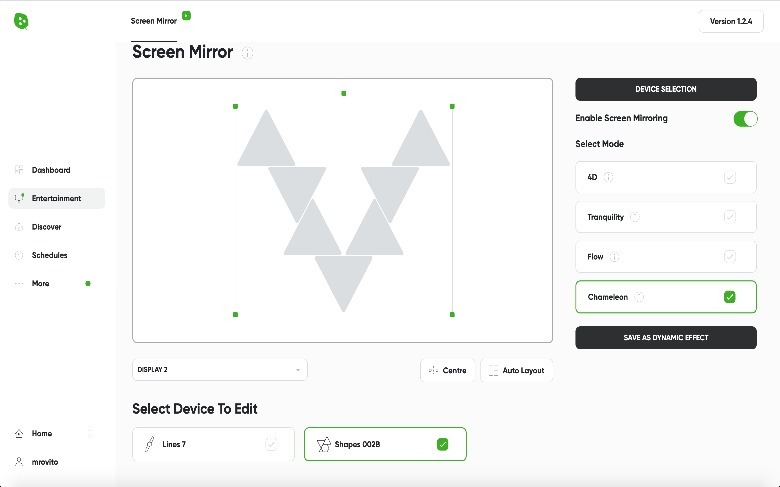Check the Tranquility mode checkbox

point(730,217)
